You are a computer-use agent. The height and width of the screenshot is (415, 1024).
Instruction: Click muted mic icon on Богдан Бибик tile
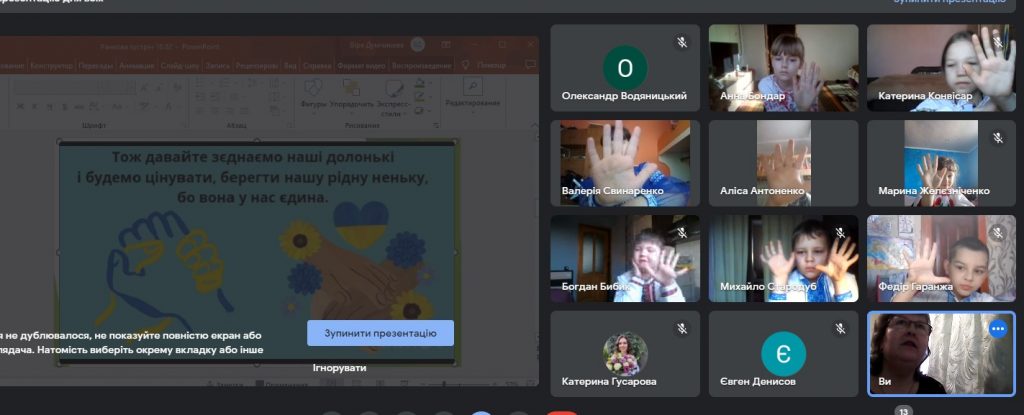682,233
